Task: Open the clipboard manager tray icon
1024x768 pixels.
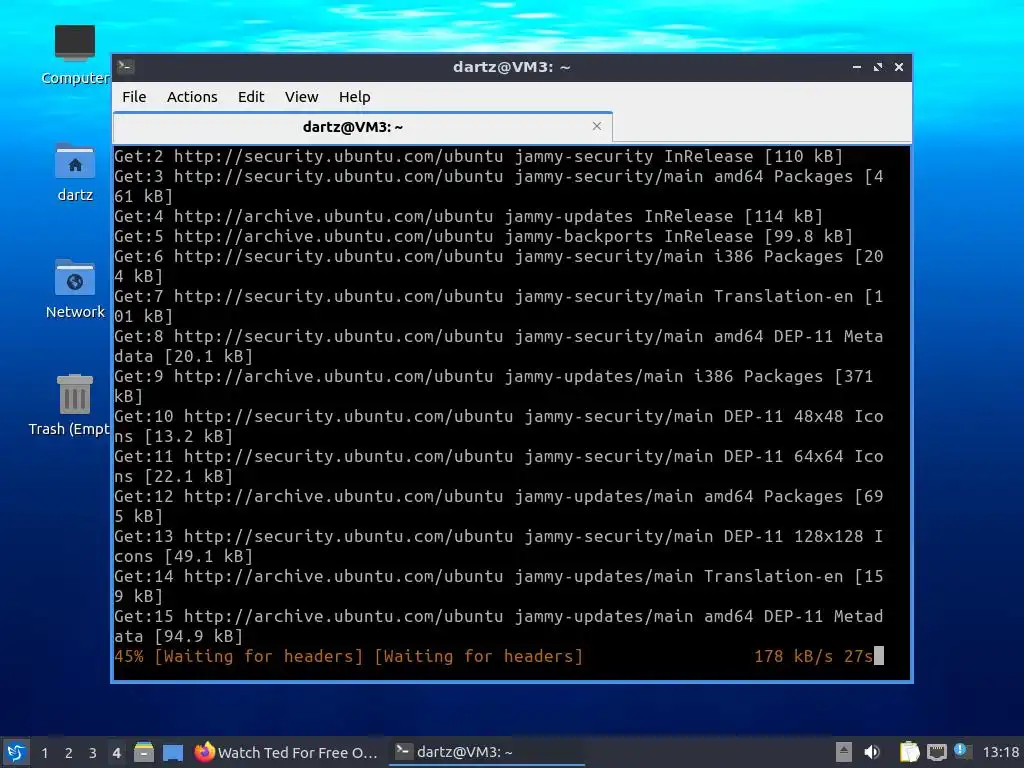Action: point(909,752)
